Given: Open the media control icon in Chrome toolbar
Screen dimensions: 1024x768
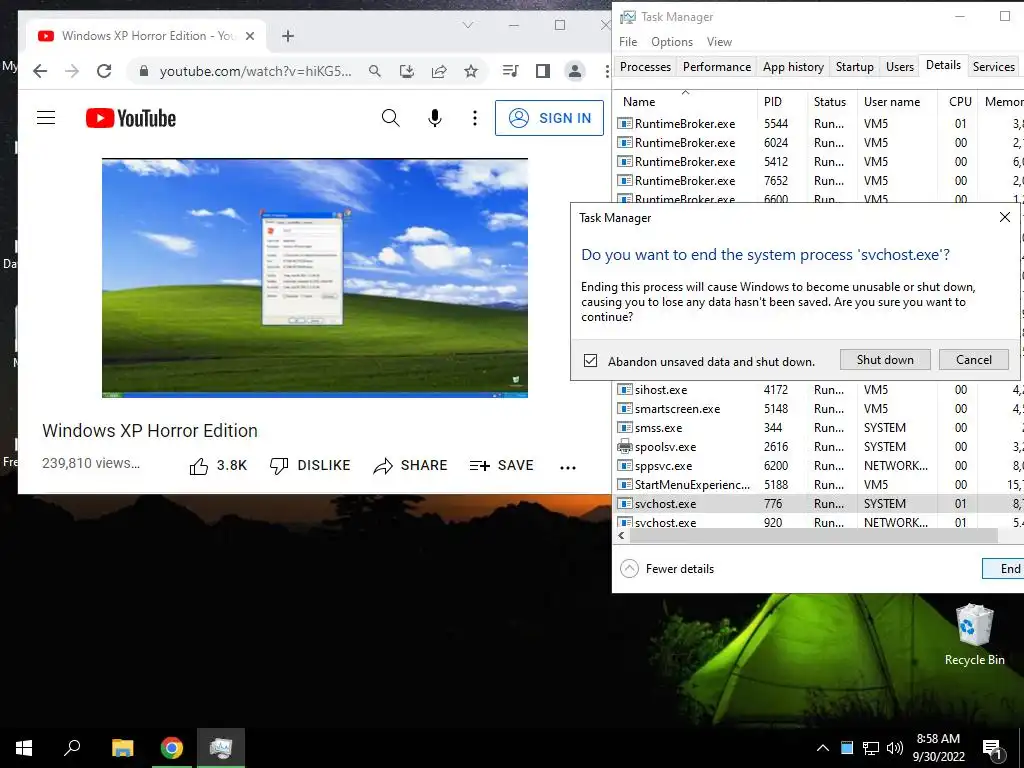Looking at the screenshot, I should pyautogui.click(x=511, y=71).
